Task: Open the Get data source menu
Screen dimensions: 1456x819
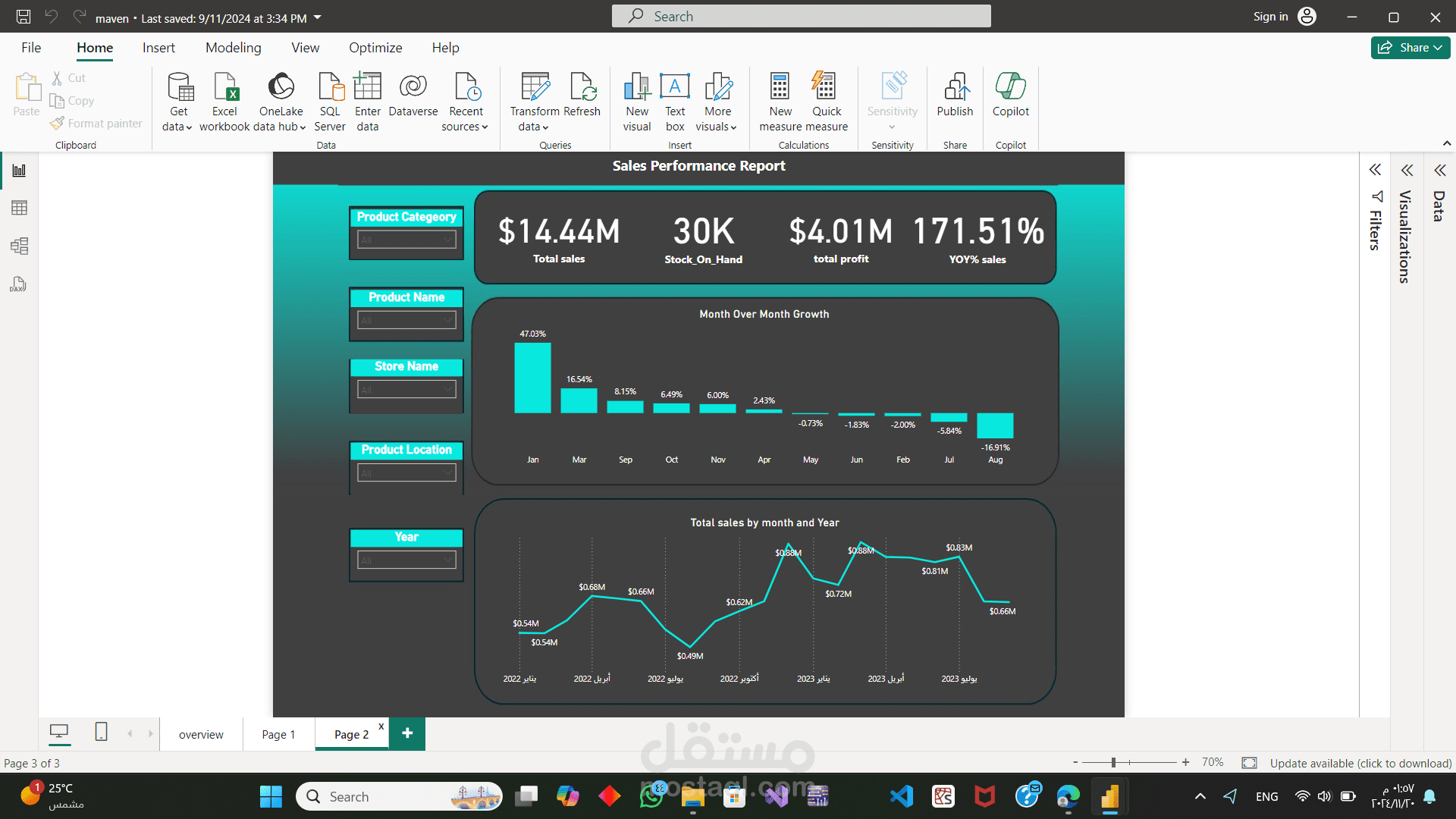Action: click(x=178, y=102)
